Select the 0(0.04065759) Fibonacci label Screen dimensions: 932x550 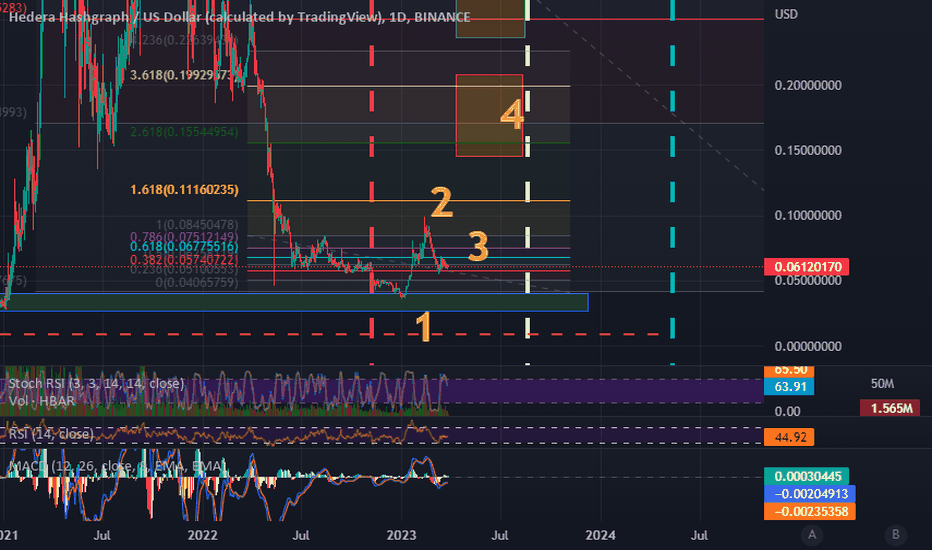click(197, 282)
